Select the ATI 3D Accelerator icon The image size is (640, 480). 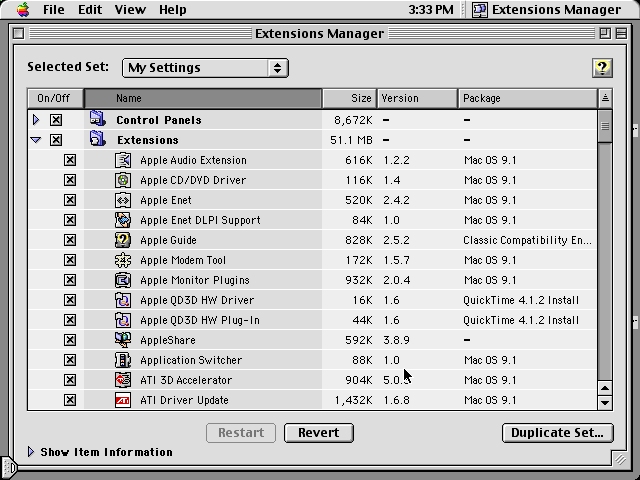123,380
